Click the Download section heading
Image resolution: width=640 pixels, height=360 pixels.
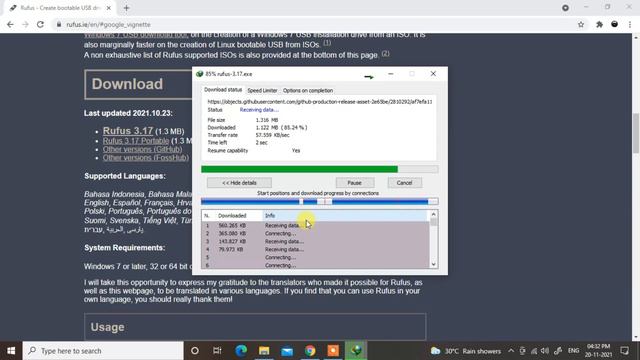click(127, 84)
